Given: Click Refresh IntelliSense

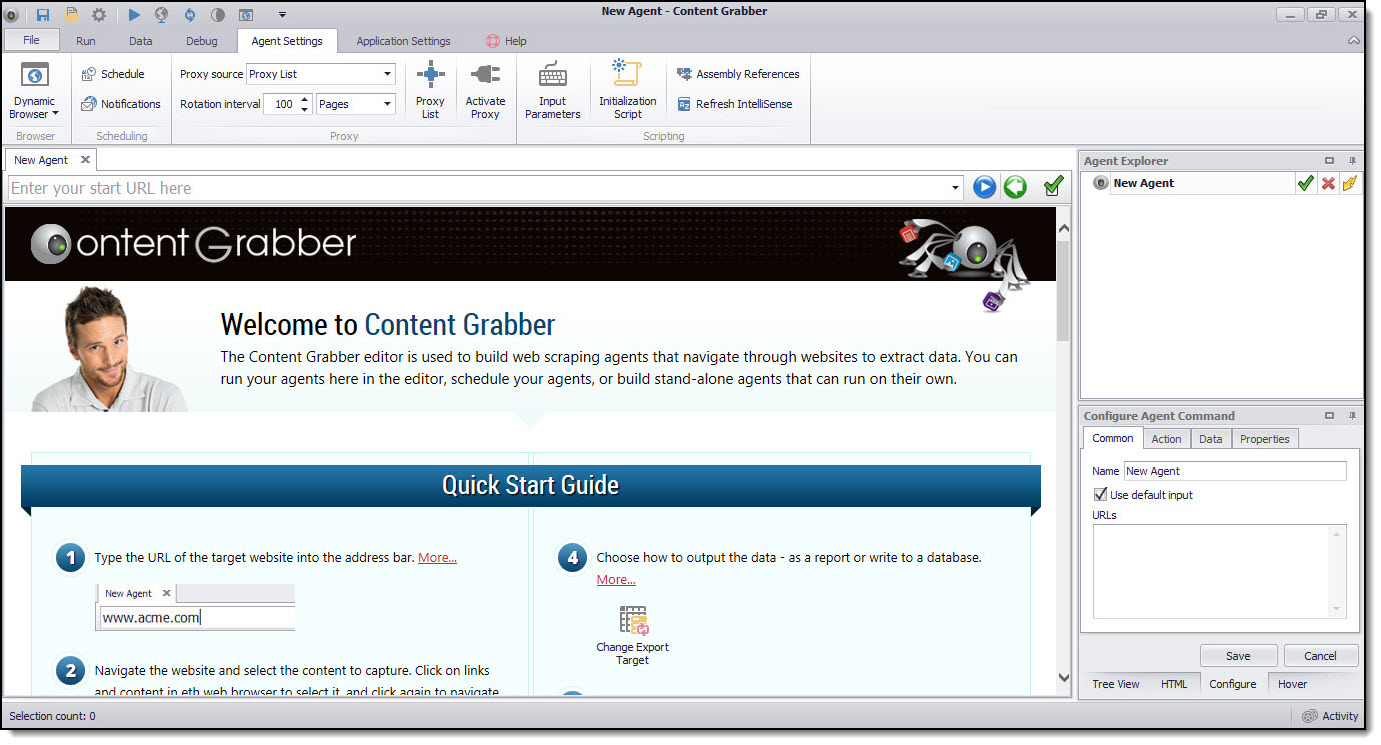Looking at the screenshot, I should [735, 104].
